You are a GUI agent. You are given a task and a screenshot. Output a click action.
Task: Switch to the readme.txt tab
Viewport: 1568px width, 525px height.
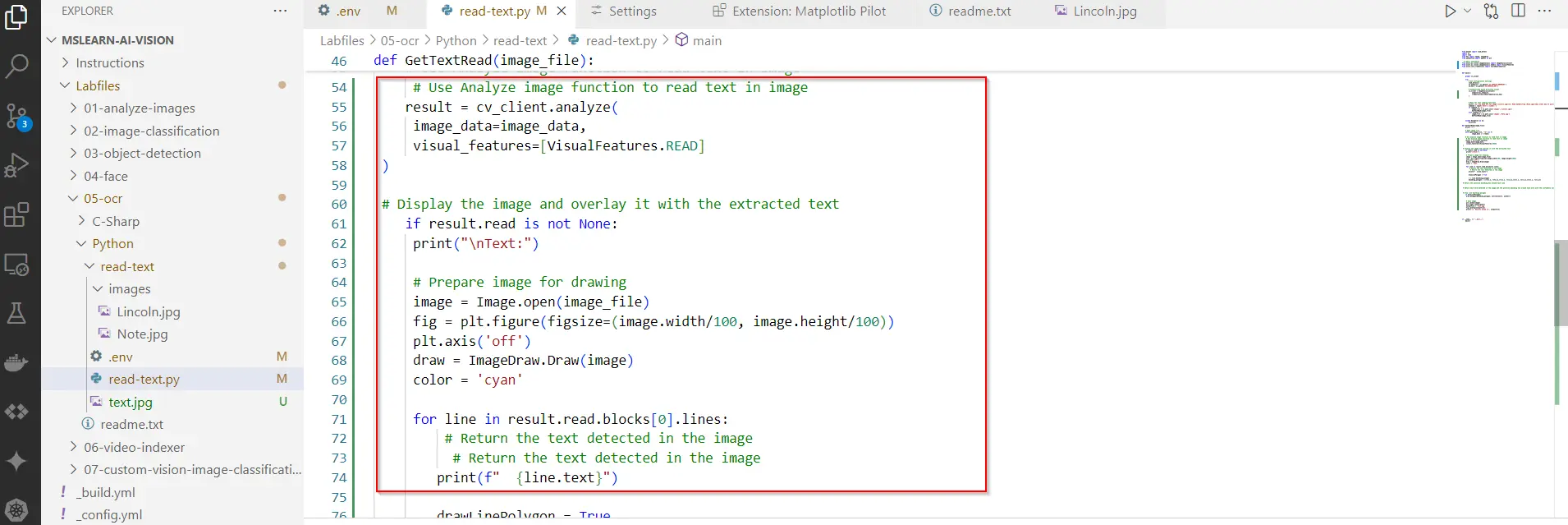point(979,11)
